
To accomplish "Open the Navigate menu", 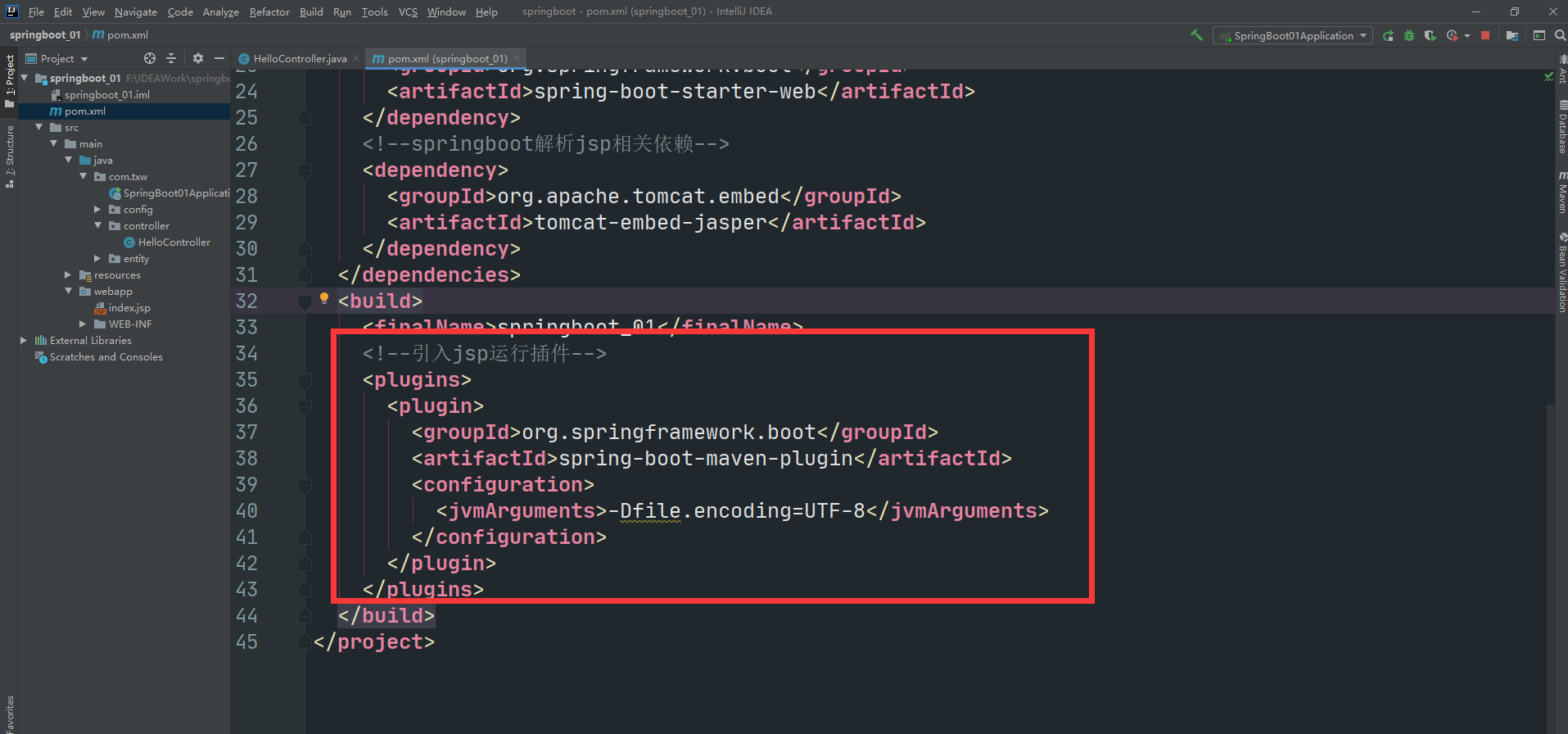I will (135, 11).
